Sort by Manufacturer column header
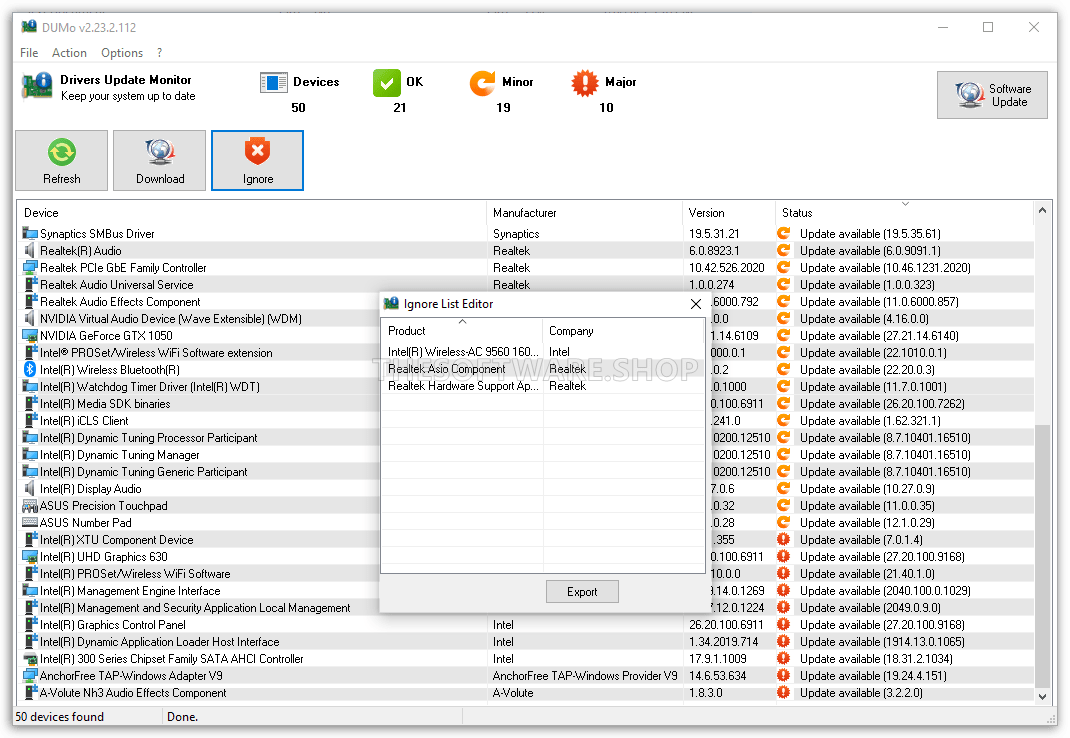Viewport: 1070px width, 738px height. (584, 213)
